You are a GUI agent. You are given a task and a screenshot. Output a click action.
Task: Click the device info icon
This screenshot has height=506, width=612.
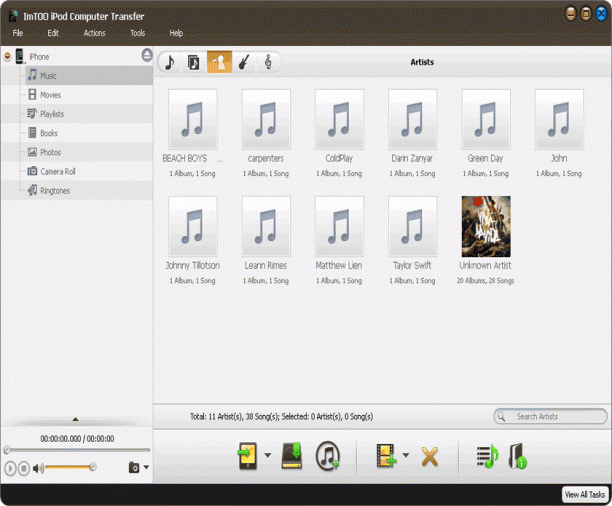pyautogui.click(x=518, y=456)
